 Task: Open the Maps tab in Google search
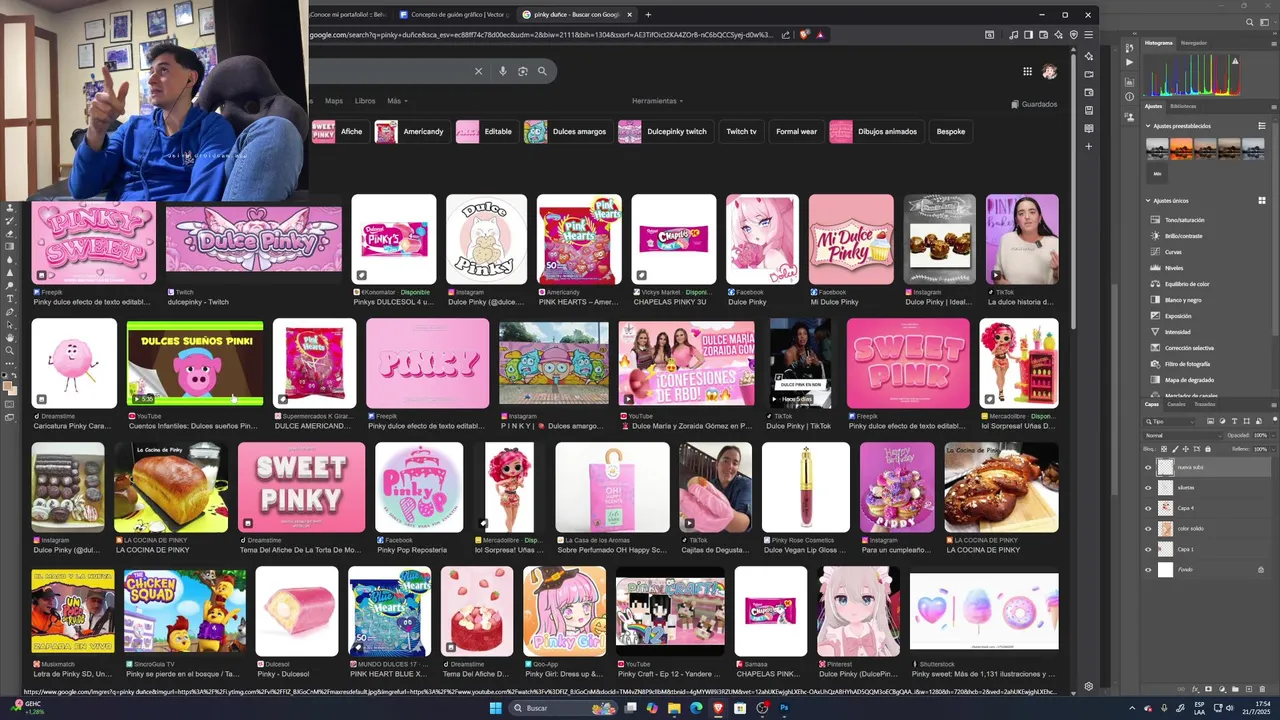334,101
